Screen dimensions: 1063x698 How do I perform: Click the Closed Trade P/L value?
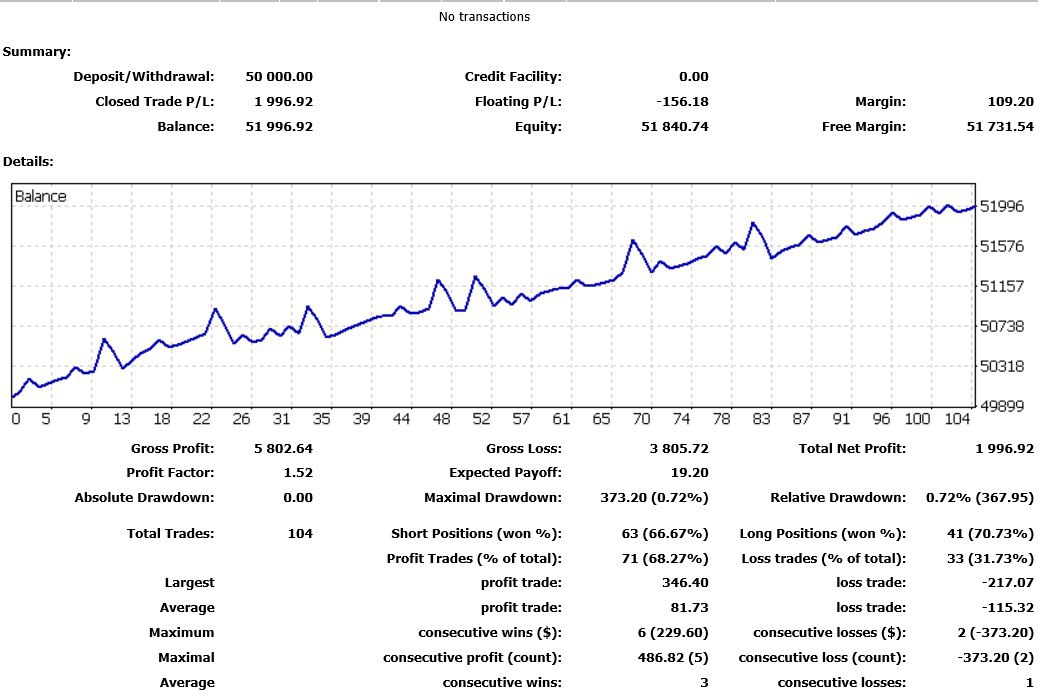pyautogui.click(x=283, y=102)
